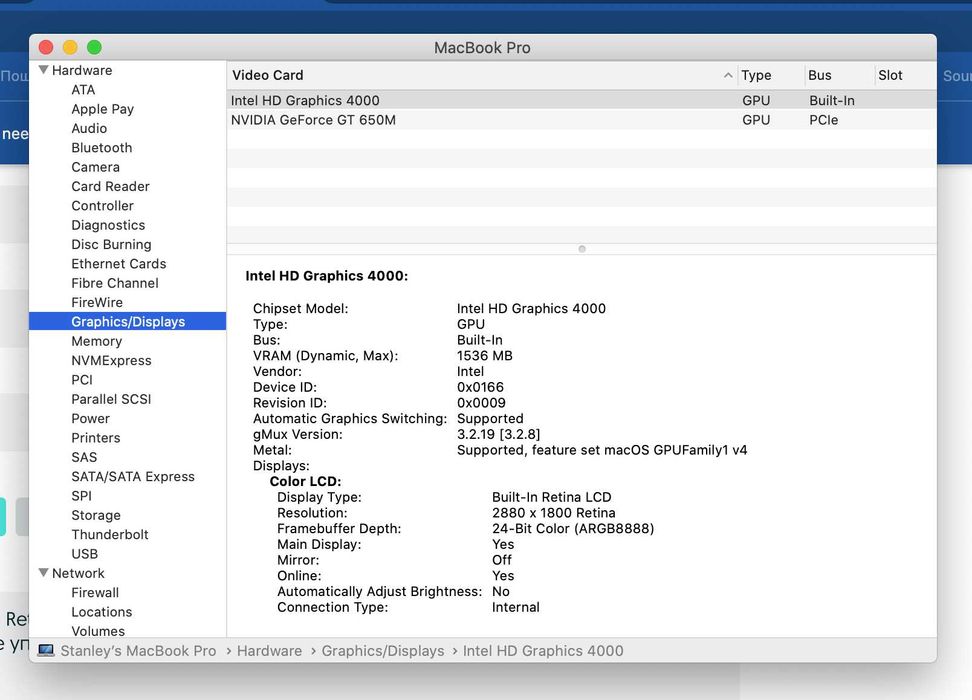The width and height of the screenshot is (972, 700).
Task: Open Printers in the sidebar
Action: click(95, 438)
